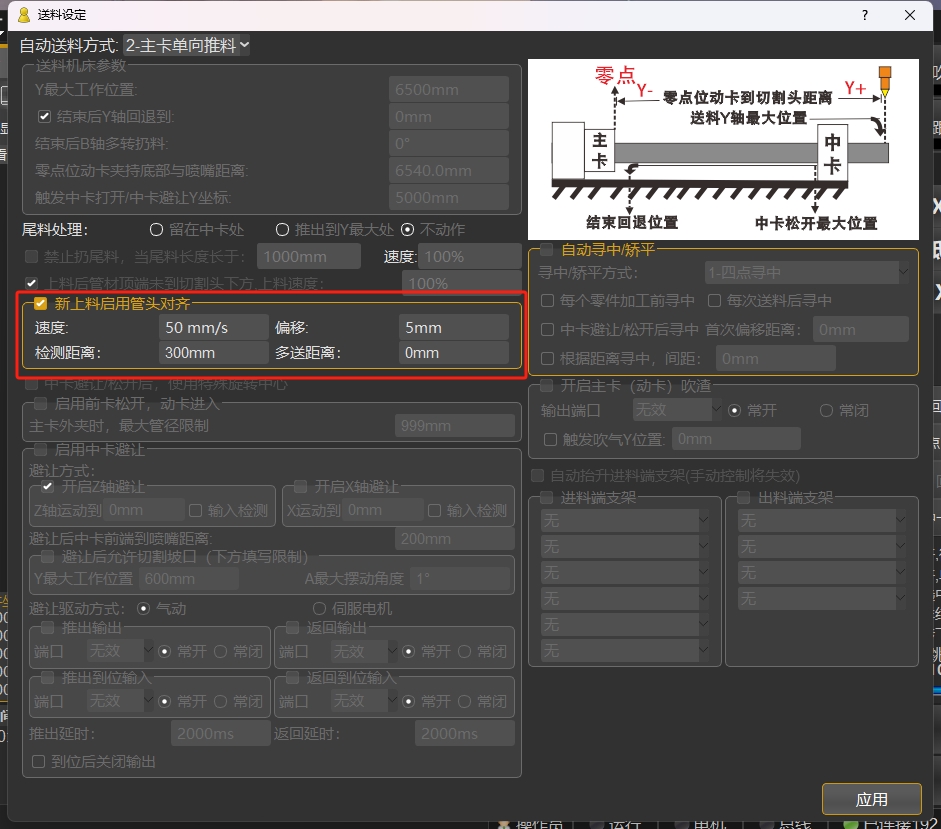Click the 应用 apply button
Screen dimensions: 941x829
(x=871, y=799)
